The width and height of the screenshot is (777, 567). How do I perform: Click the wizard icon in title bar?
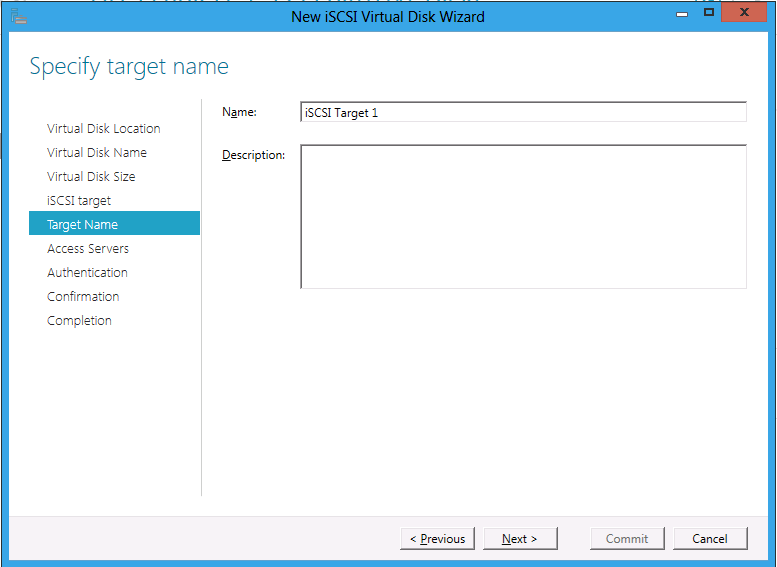[18, 16]
